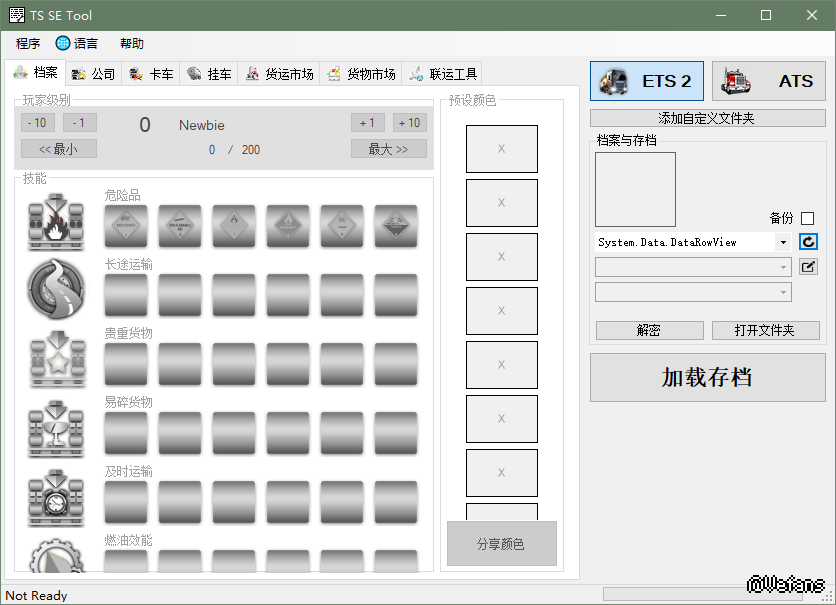
Task: Click the first preset color swatch
Action: [501, 149]
